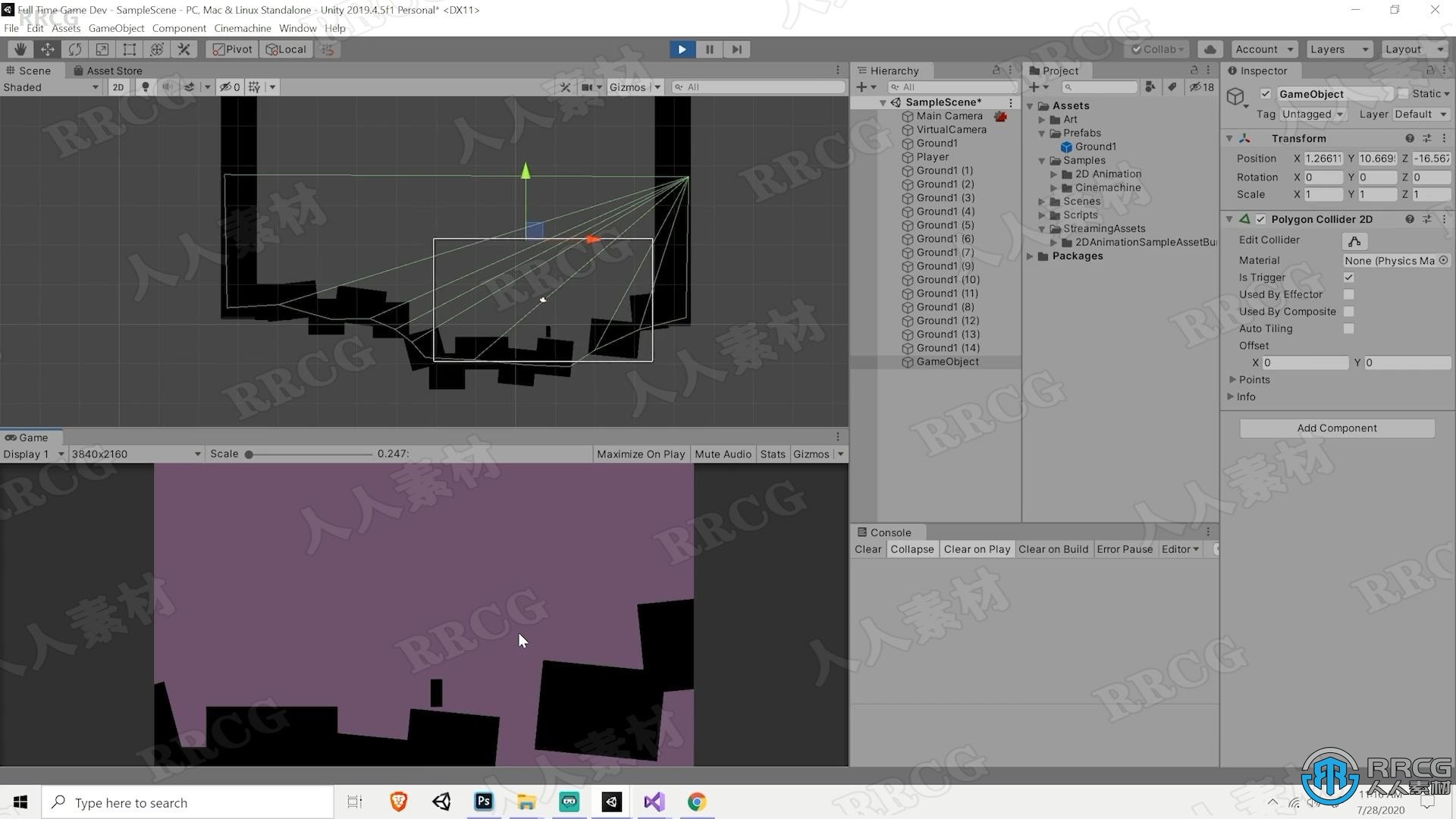Select Ground1 prefab in Project panel

1093,146
